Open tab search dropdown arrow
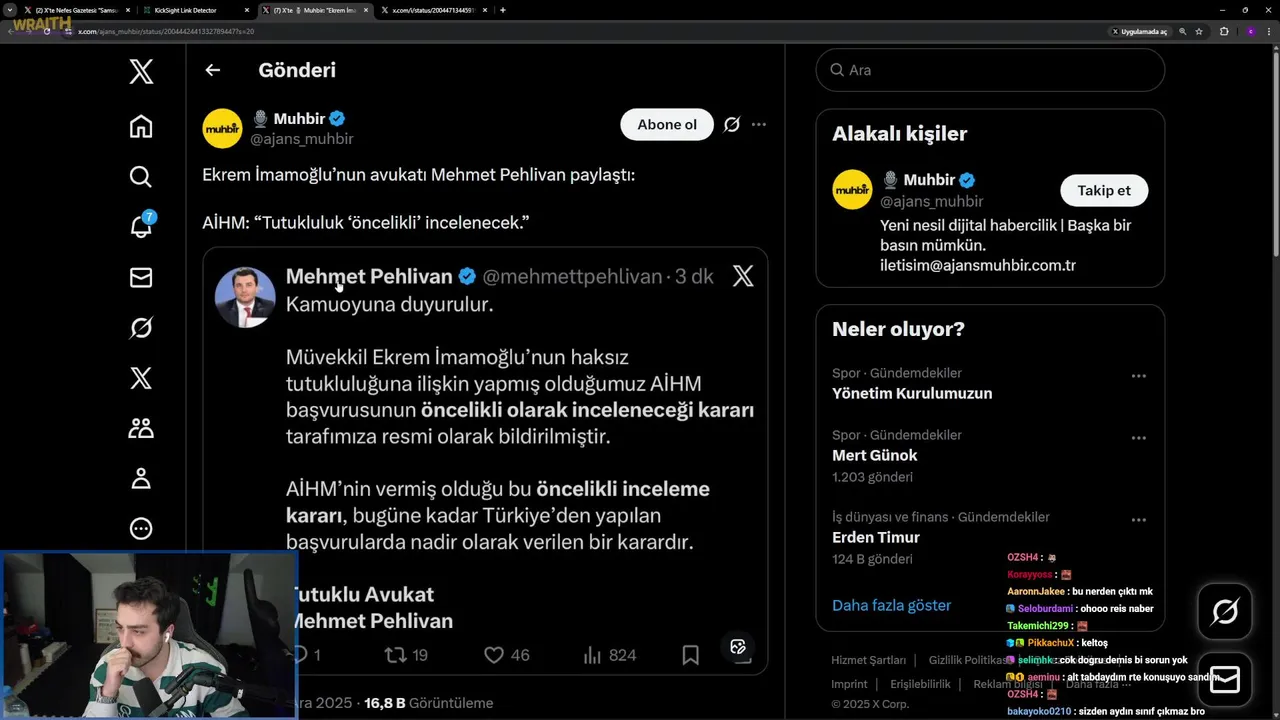This screenshot has height=720, width=1280. pyautogui.click(x=9, y=10)
